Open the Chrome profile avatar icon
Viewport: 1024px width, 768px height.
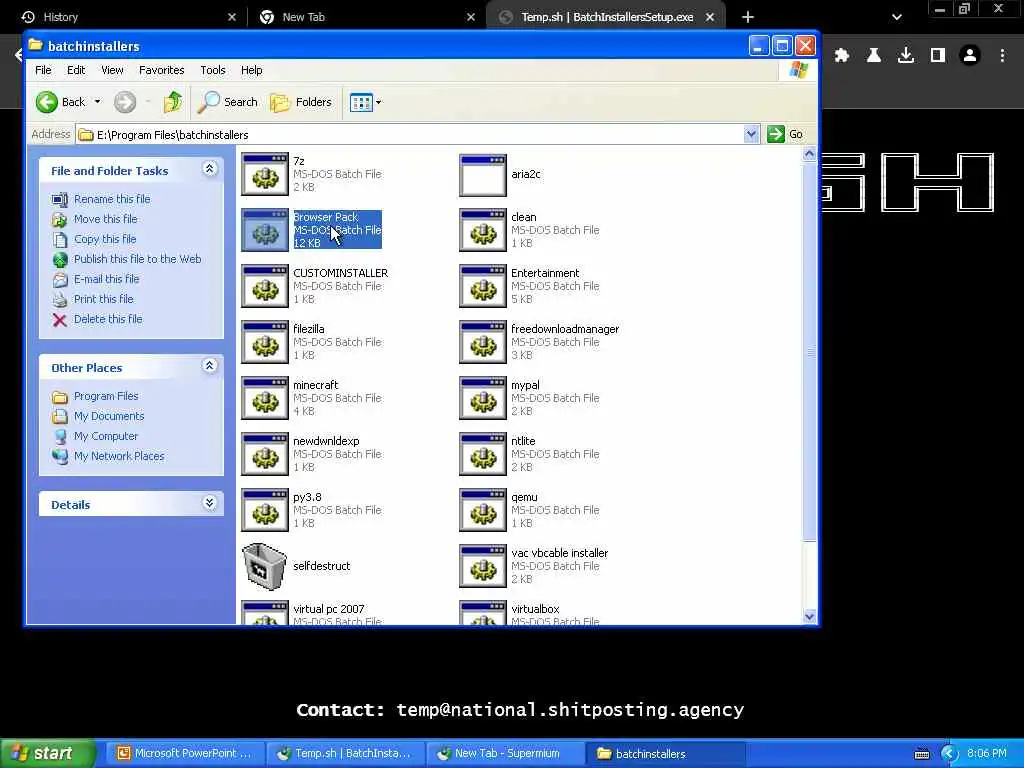coord(970,56)
